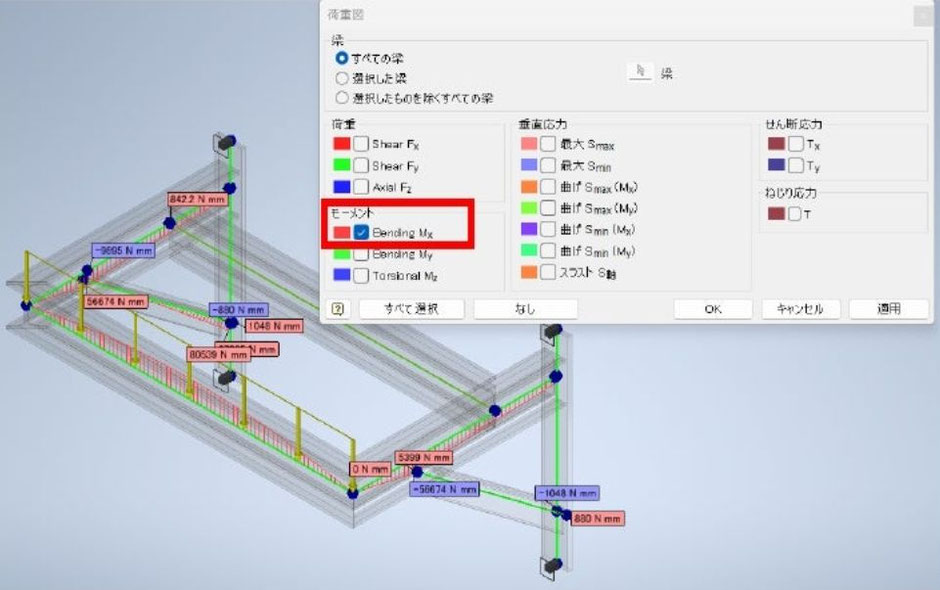This screenshot has width=940, height=590.
Task: Confirm with the OK button
Action: 713,309
